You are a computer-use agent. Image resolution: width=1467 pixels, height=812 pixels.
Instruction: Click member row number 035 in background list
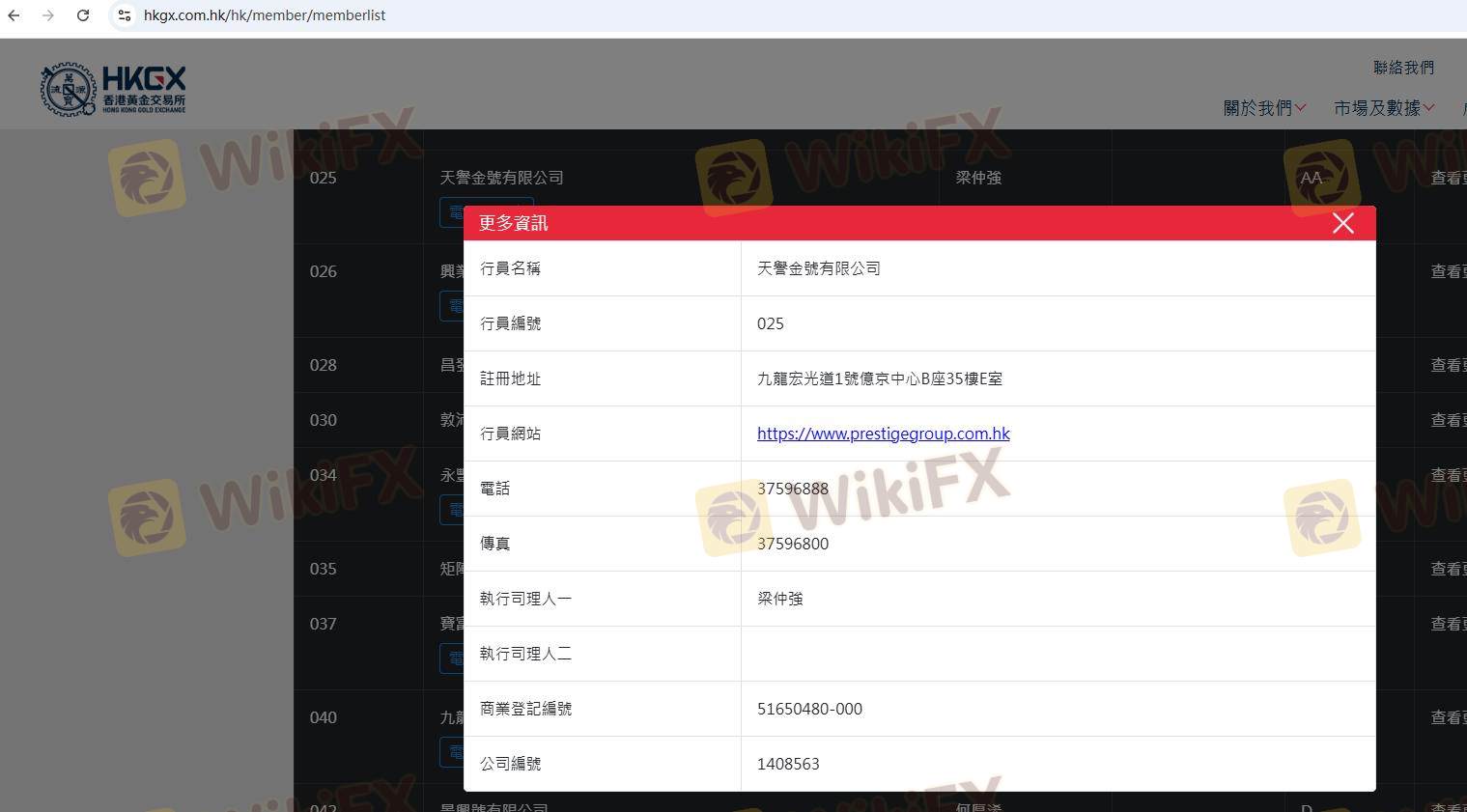tap(323, 569)
